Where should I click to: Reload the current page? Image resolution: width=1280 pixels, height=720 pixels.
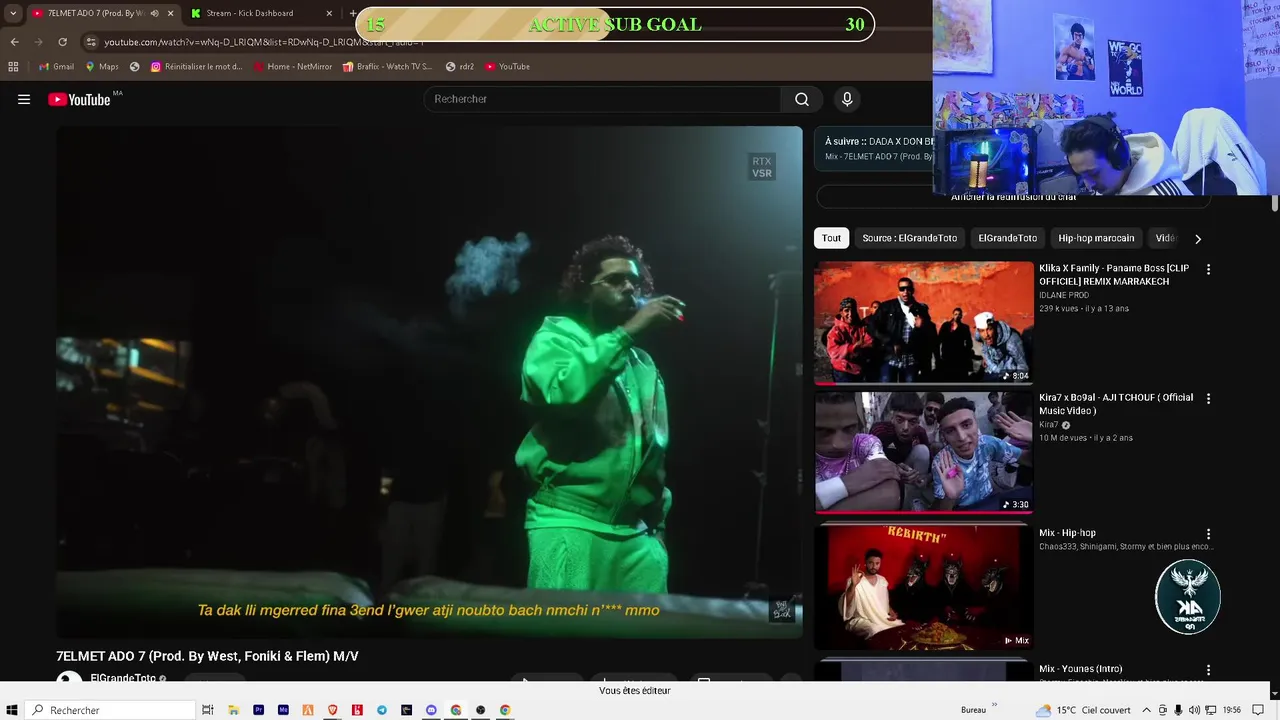click(x=62, y=42)
